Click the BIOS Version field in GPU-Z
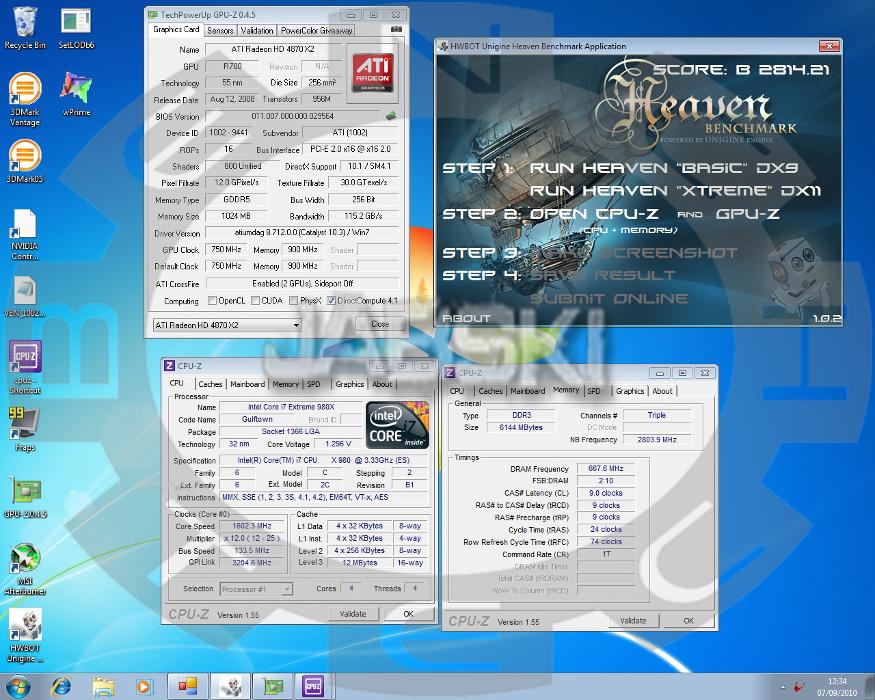The image size is (875, 700). pos(293,116)
